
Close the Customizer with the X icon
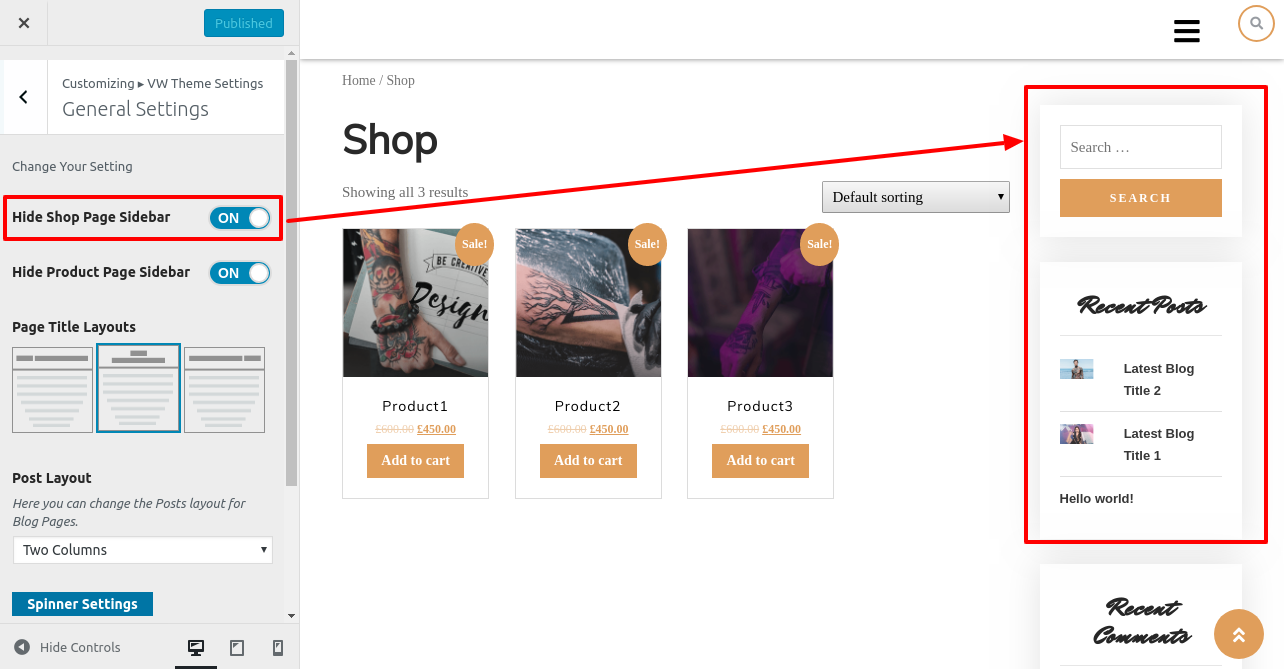coord(24,23)
